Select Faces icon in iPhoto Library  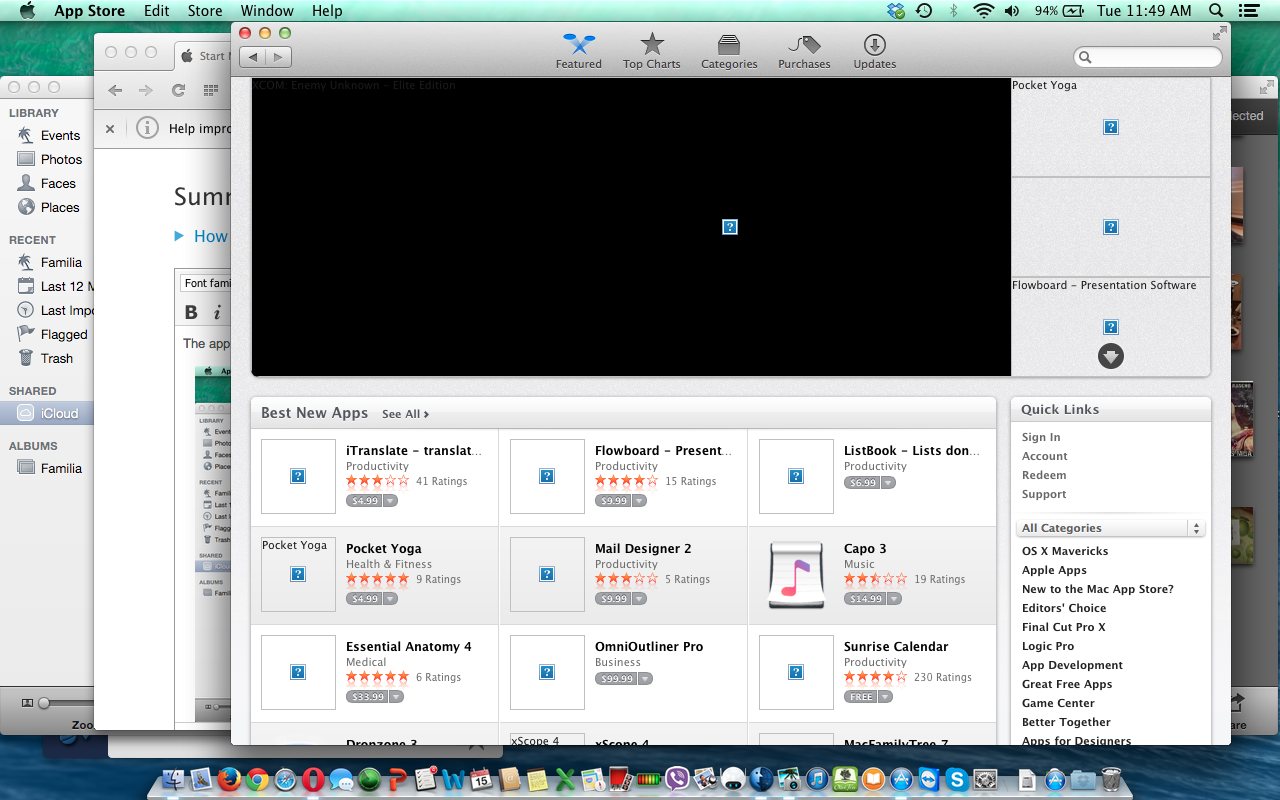click(x=25, y=183)
